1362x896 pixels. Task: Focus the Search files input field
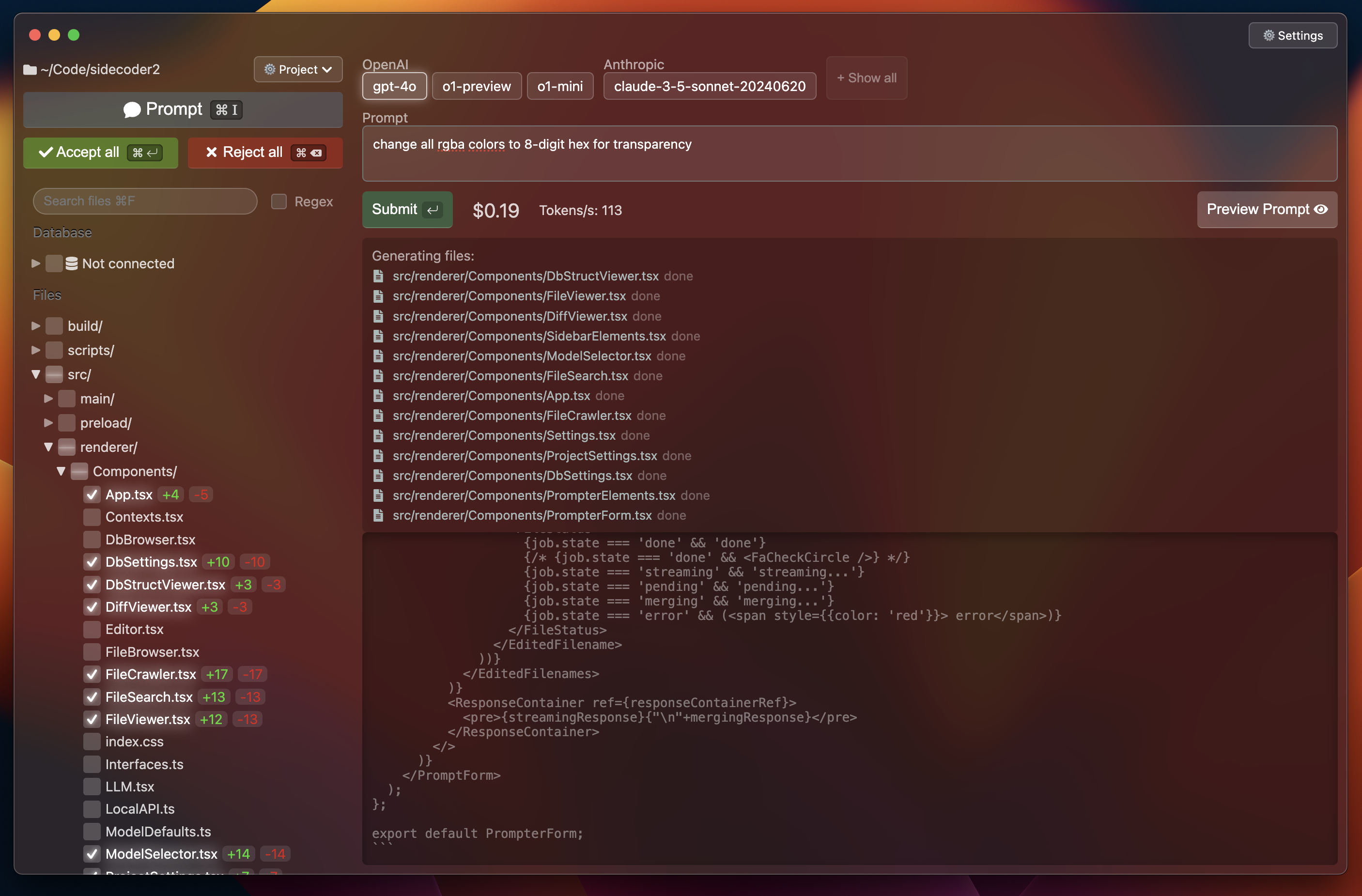(x=145, y=201)
